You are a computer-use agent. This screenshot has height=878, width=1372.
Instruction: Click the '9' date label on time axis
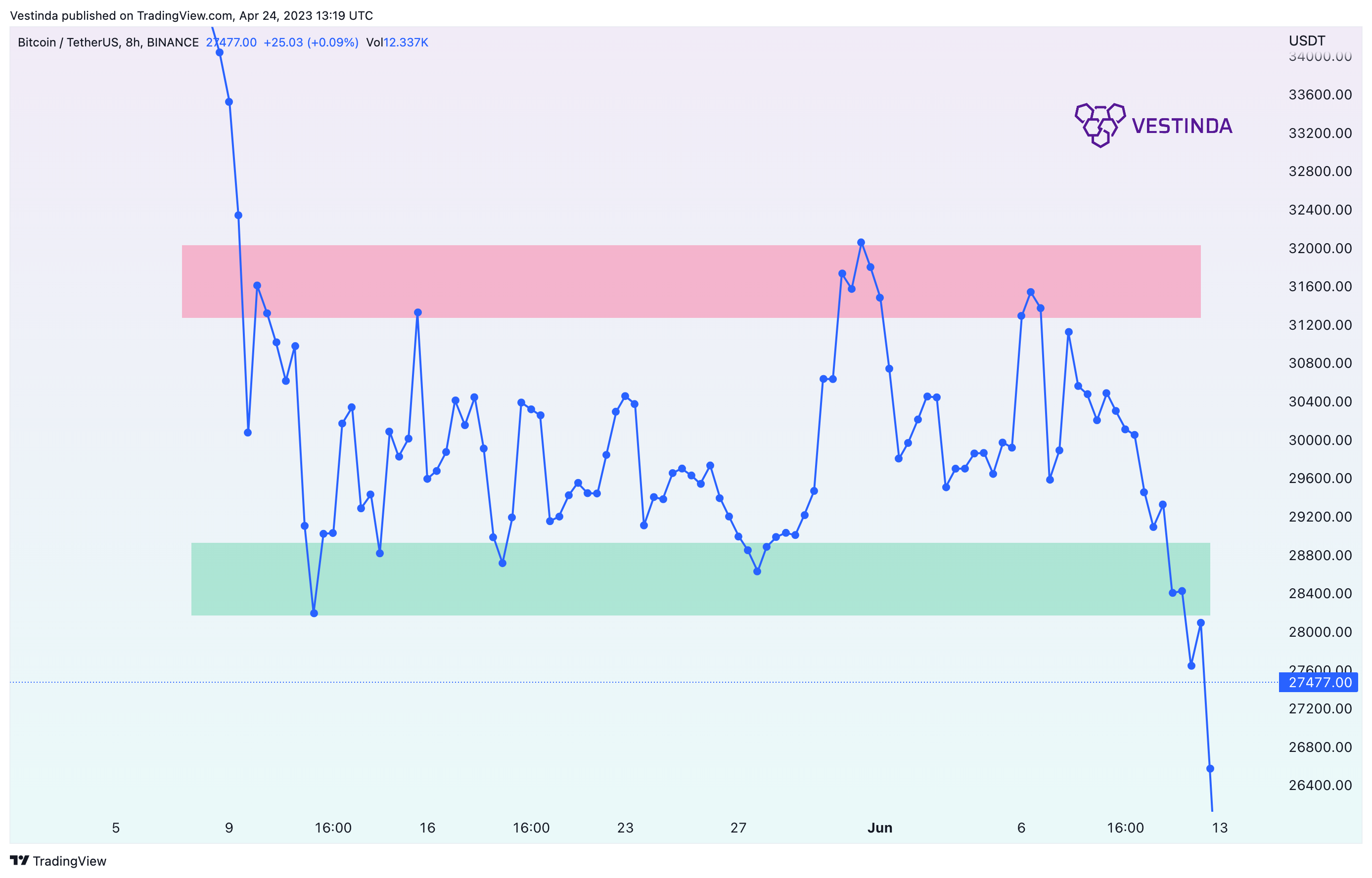pyautogui.click(x=229, y=828)
